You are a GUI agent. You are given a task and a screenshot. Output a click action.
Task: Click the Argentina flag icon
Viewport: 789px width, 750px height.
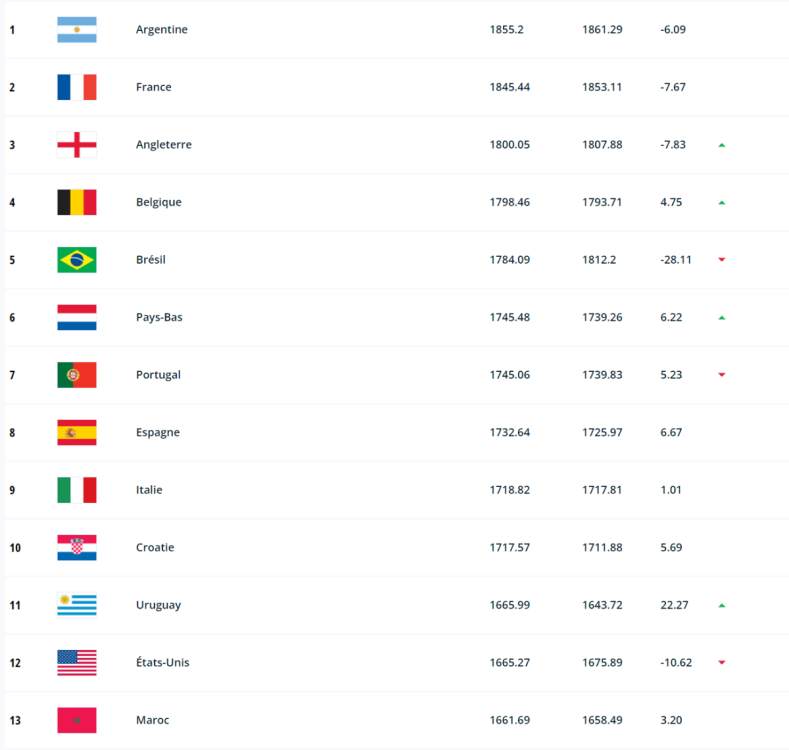(77, 30)
